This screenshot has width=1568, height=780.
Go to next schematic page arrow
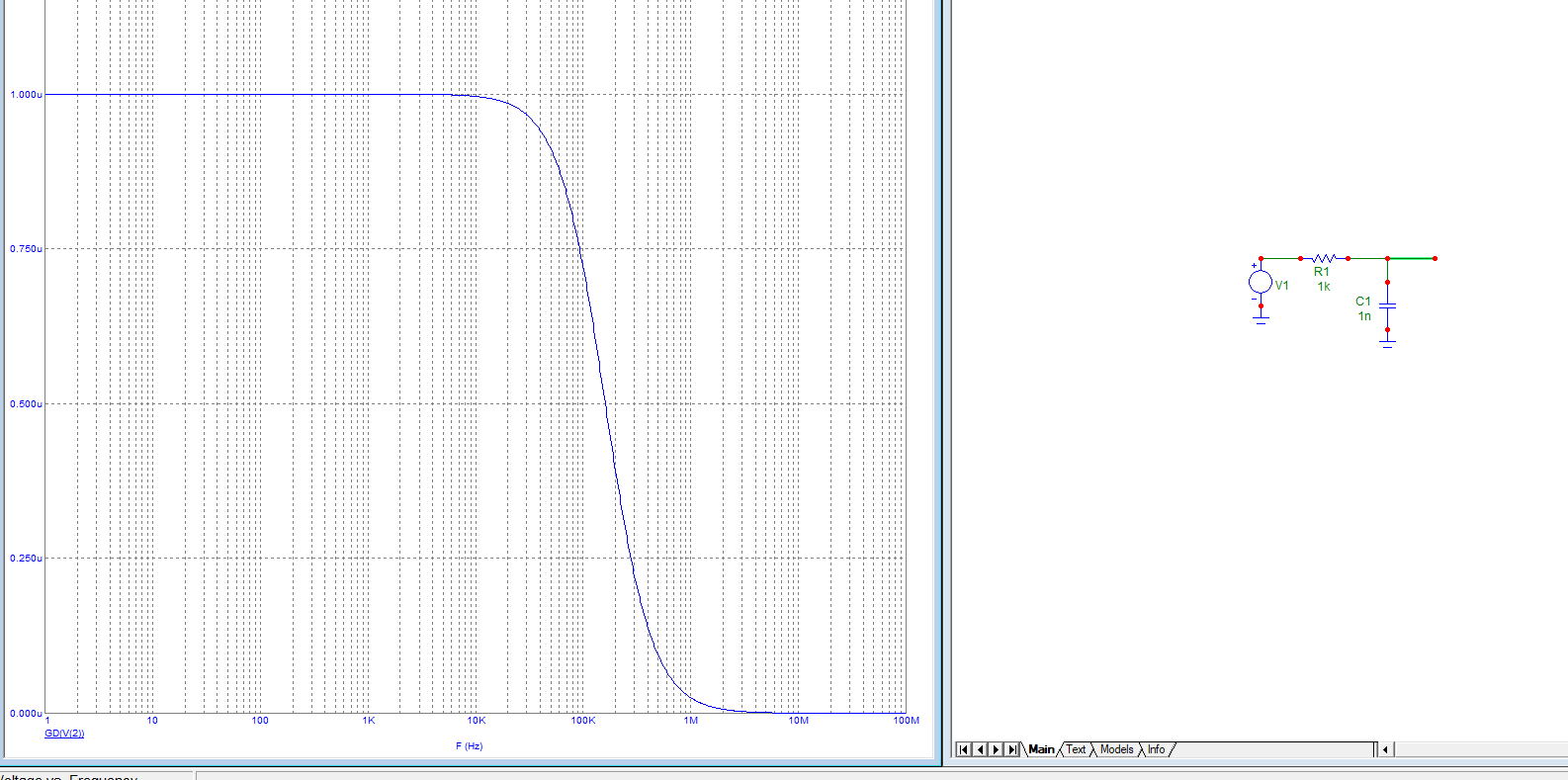pos(996,749)
